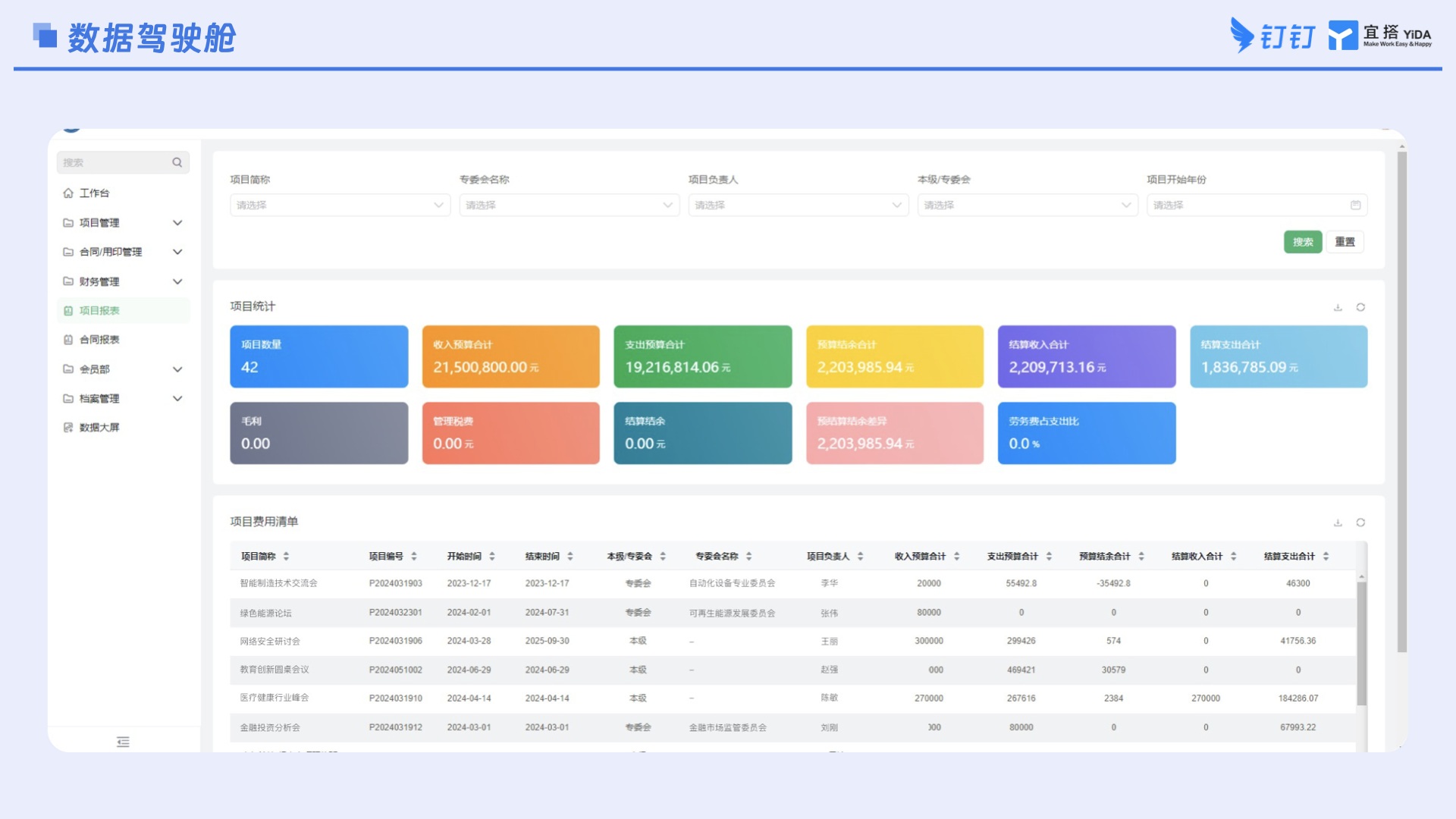This screenshot has height=819, width=1456.
Task: Click the light blue 结算支出合计 card
Action: point(1279,356)
